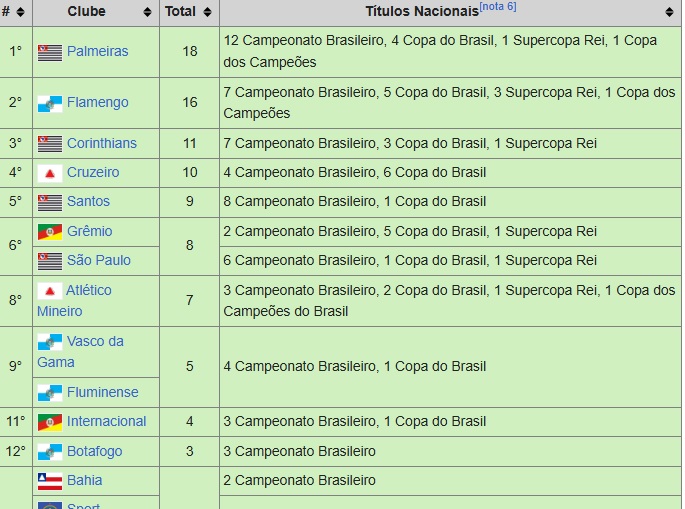Click the flag icon next to Botafogo
The width and height of the screenshot is (685, 509).
50,452
